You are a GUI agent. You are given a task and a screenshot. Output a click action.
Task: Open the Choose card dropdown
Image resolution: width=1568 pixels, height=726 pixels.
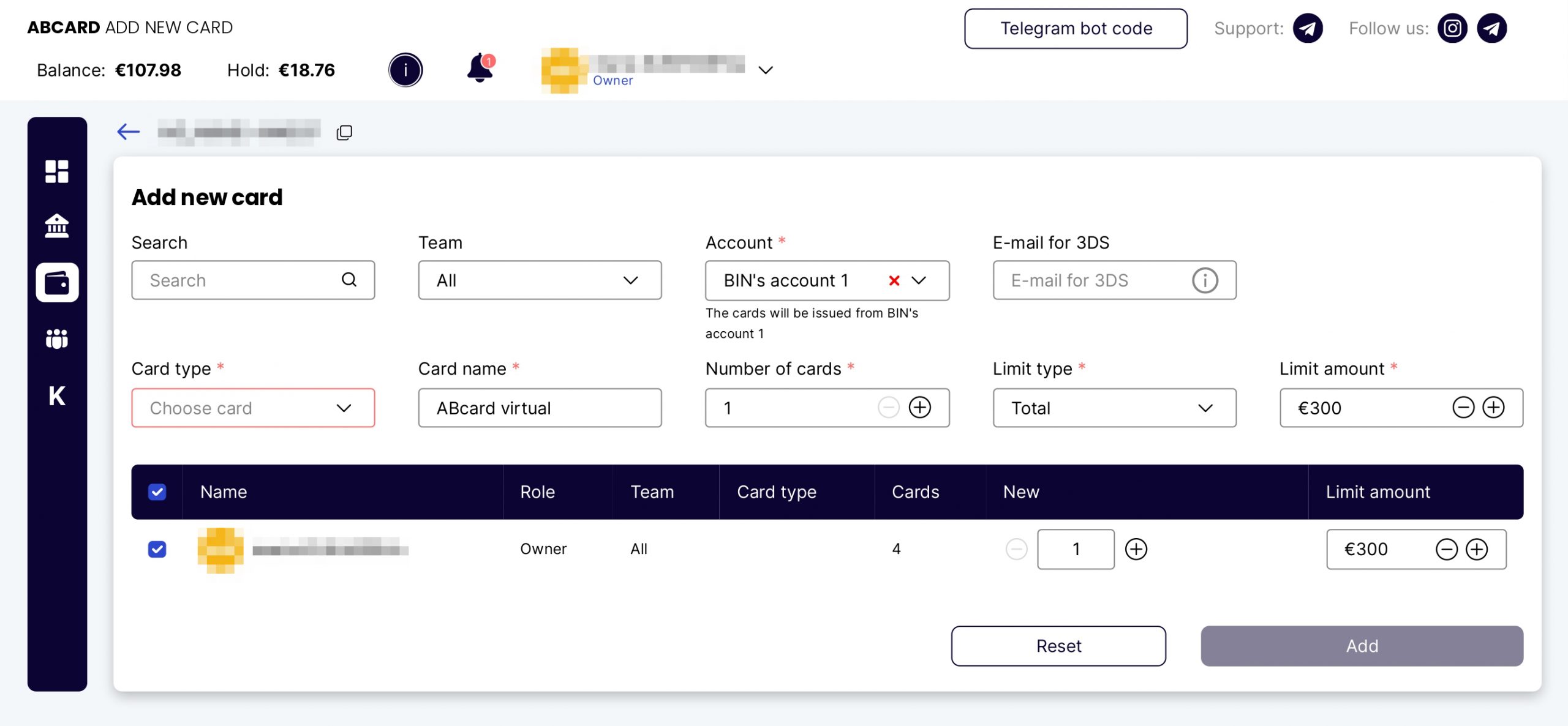click(x=253, y=408)
